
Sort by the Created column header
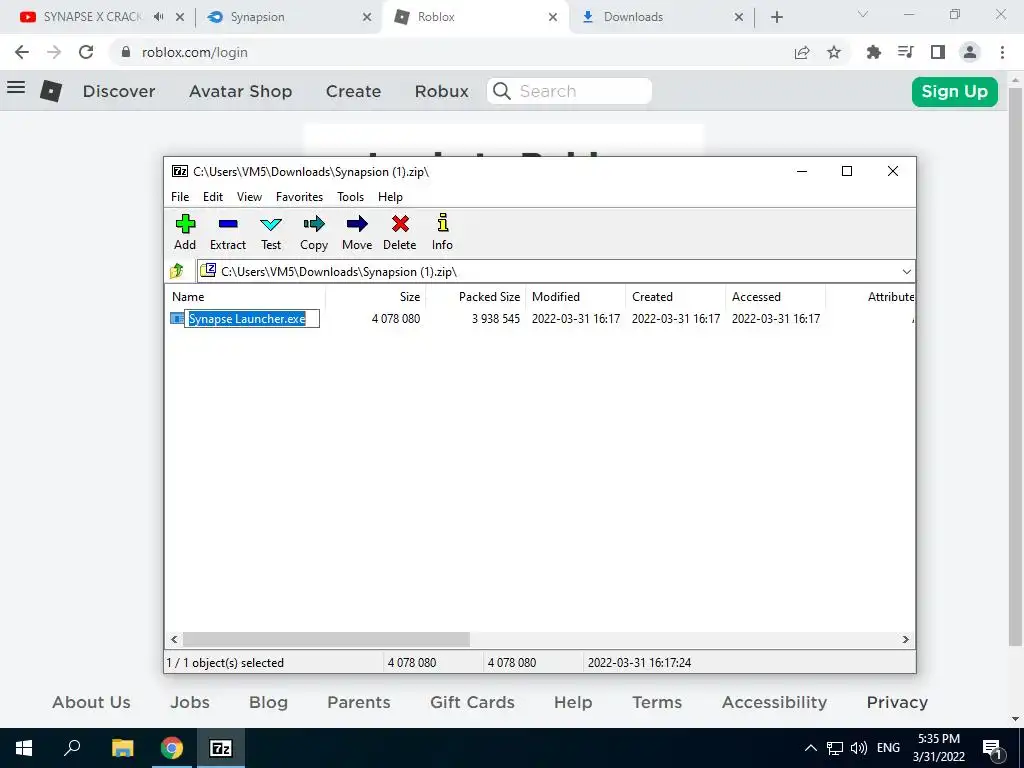(676, 296)
